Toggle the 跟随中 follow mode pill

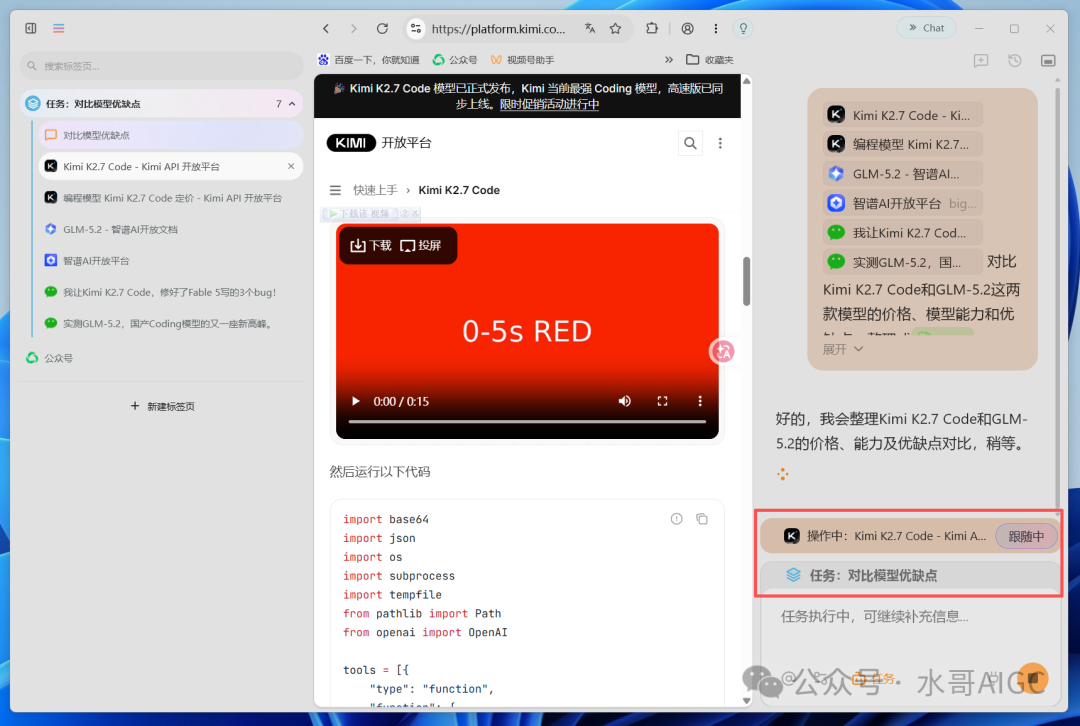coord(1026,536)
